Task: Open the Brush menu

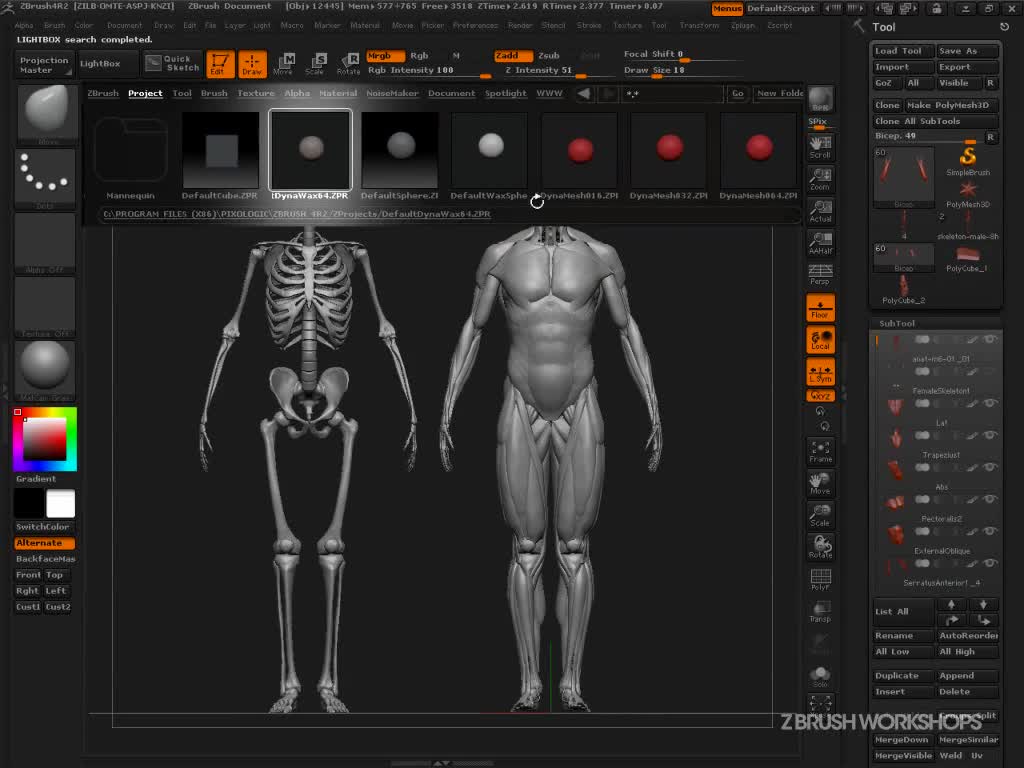Action: click(x=54, y=25)
